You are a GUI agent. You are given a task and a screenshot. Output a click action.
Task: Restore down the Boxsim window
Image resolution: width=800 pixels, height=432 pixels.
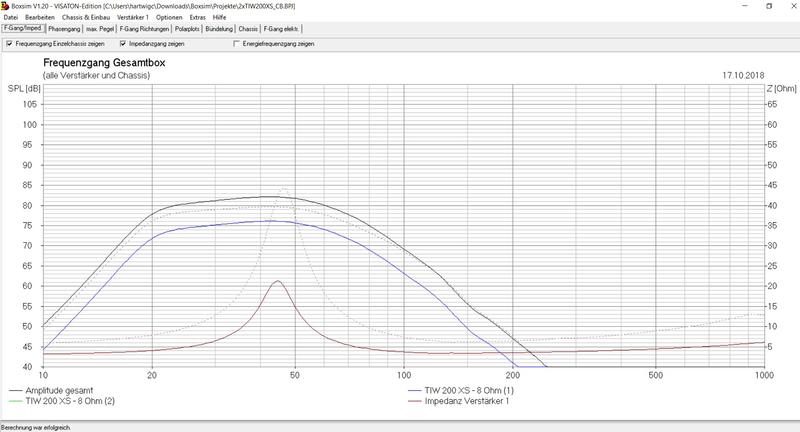[769, 6]
